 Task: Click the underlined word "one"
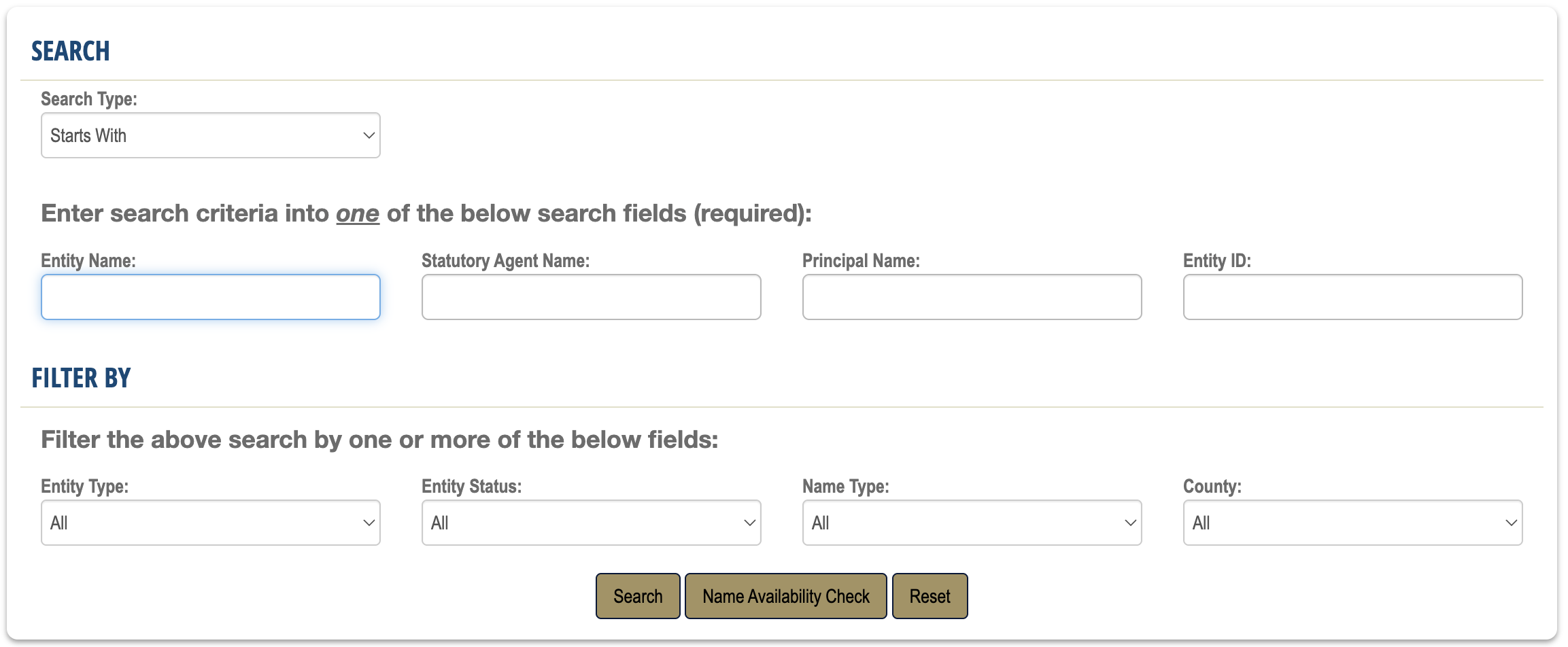pyautogui.click(x=358, y=213)
